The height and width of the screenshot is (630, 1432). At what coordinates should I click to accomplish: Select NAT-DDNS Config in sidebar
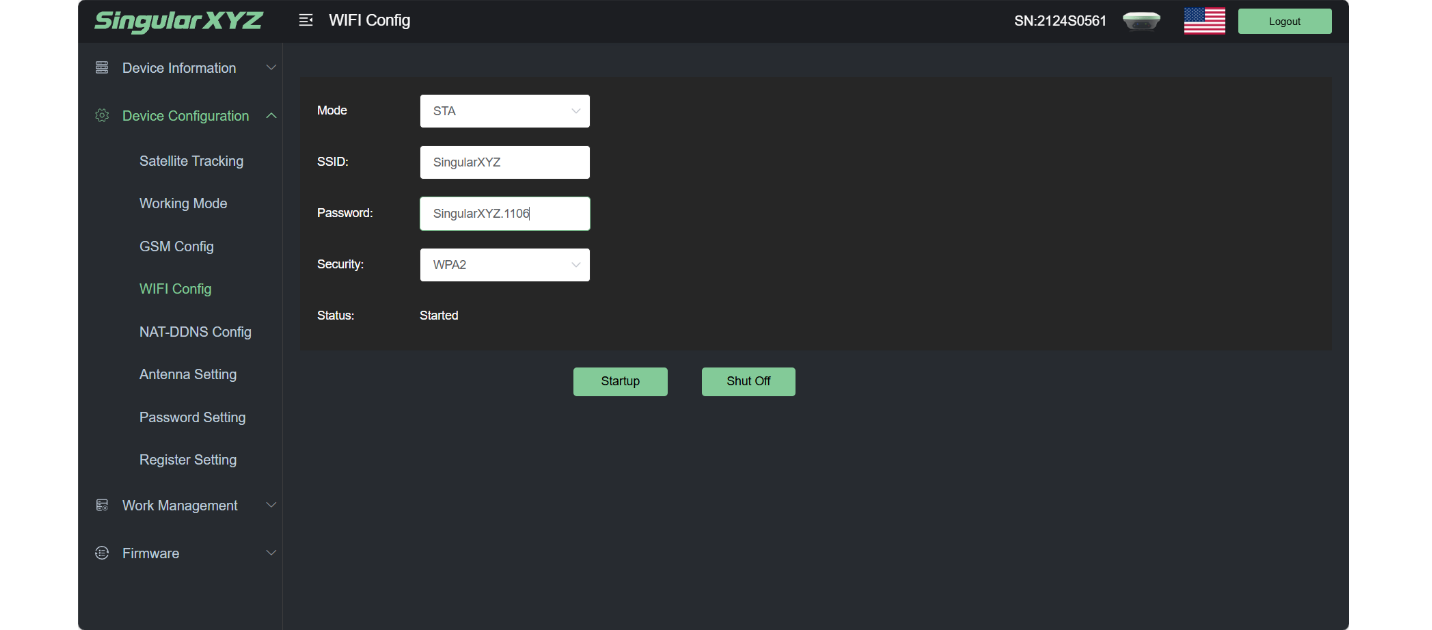pyautogui.click(x=195, y=332)
